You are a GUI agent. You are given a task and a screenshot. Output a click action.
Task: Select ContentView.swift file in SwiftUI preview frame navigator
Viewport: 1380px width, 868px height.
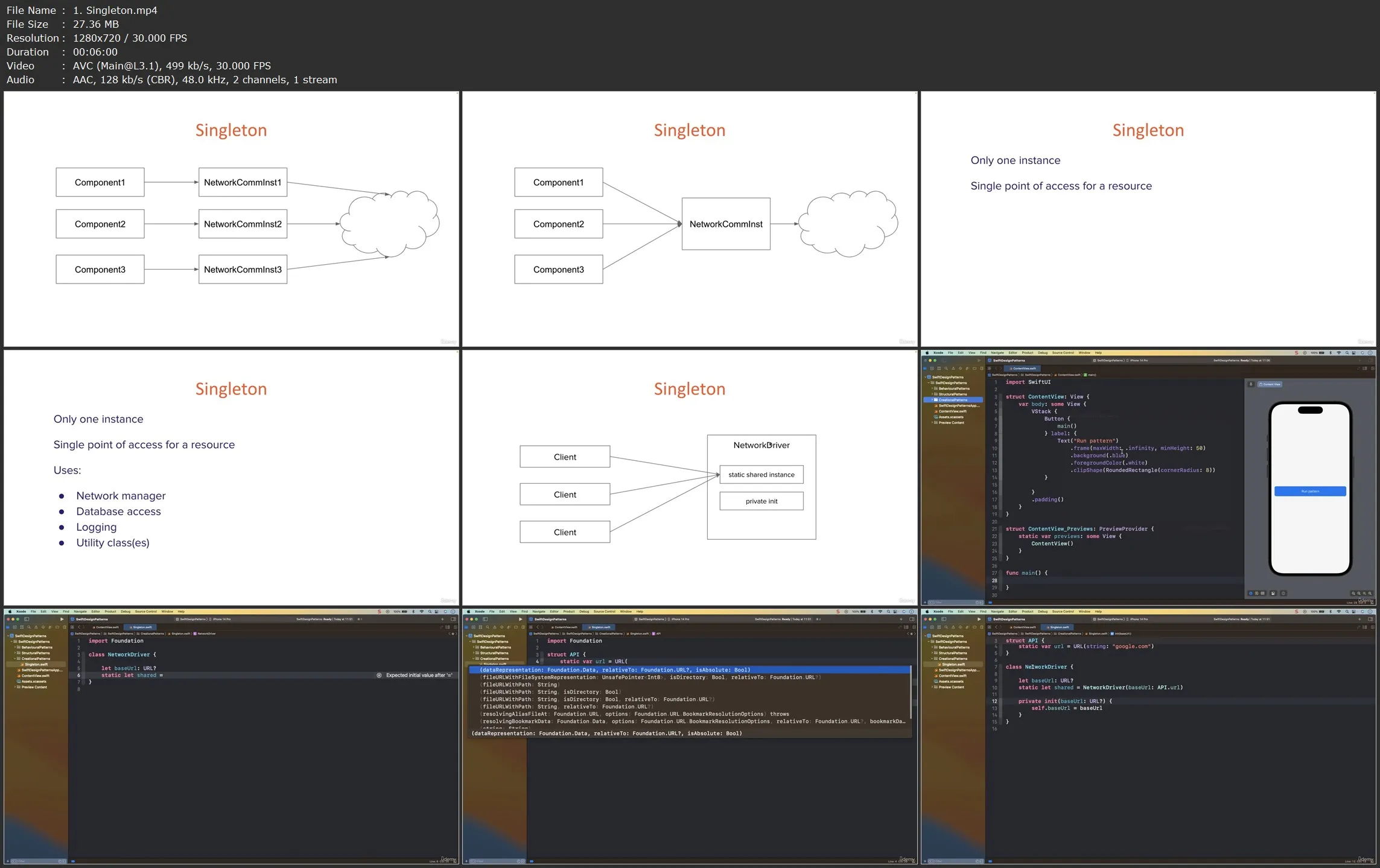pyautogui.click(x=952, y=411)
